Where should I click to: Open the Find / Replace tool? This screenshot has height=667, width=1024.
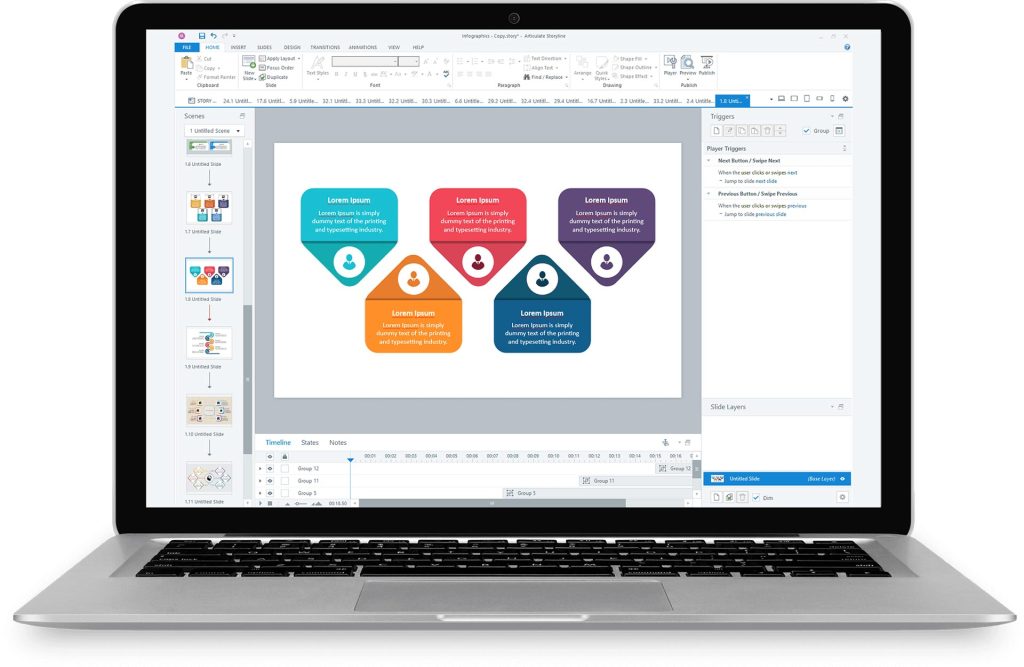(x=547, y=77)
